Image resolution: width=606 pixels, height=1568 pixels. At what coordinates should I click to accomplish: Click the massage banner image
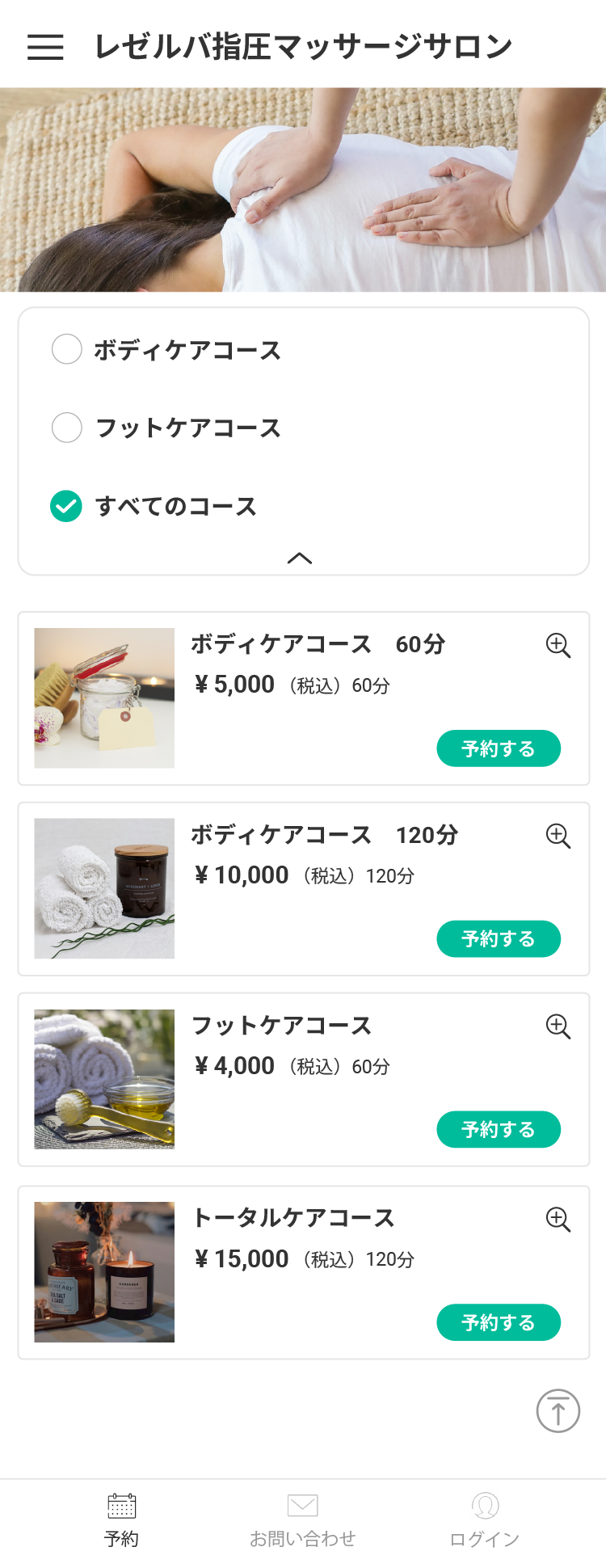tap(303, 190)
